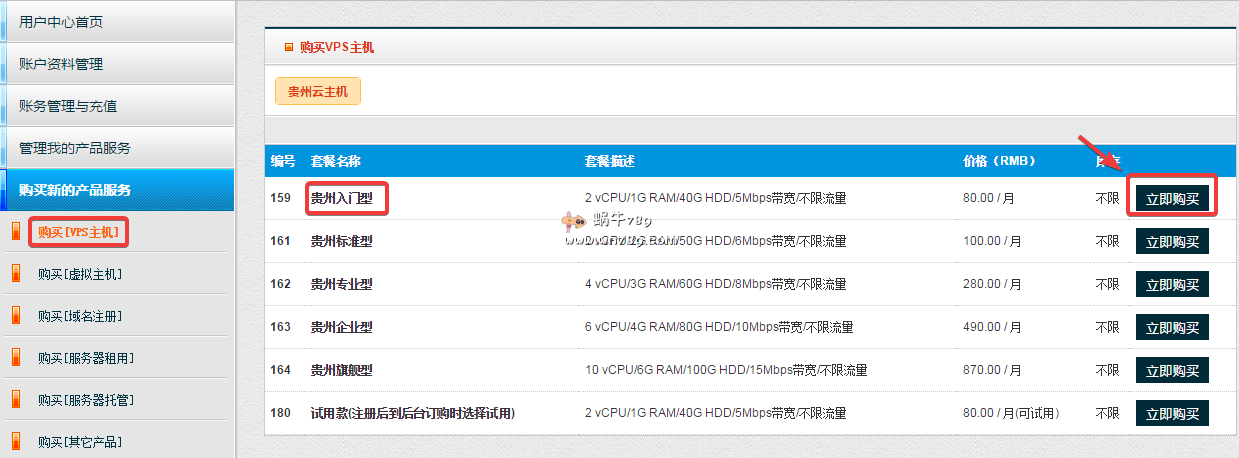Click 立即购买 for the 试用款 plan
Screen dimensions: 1239x458
click(1172, 413)
